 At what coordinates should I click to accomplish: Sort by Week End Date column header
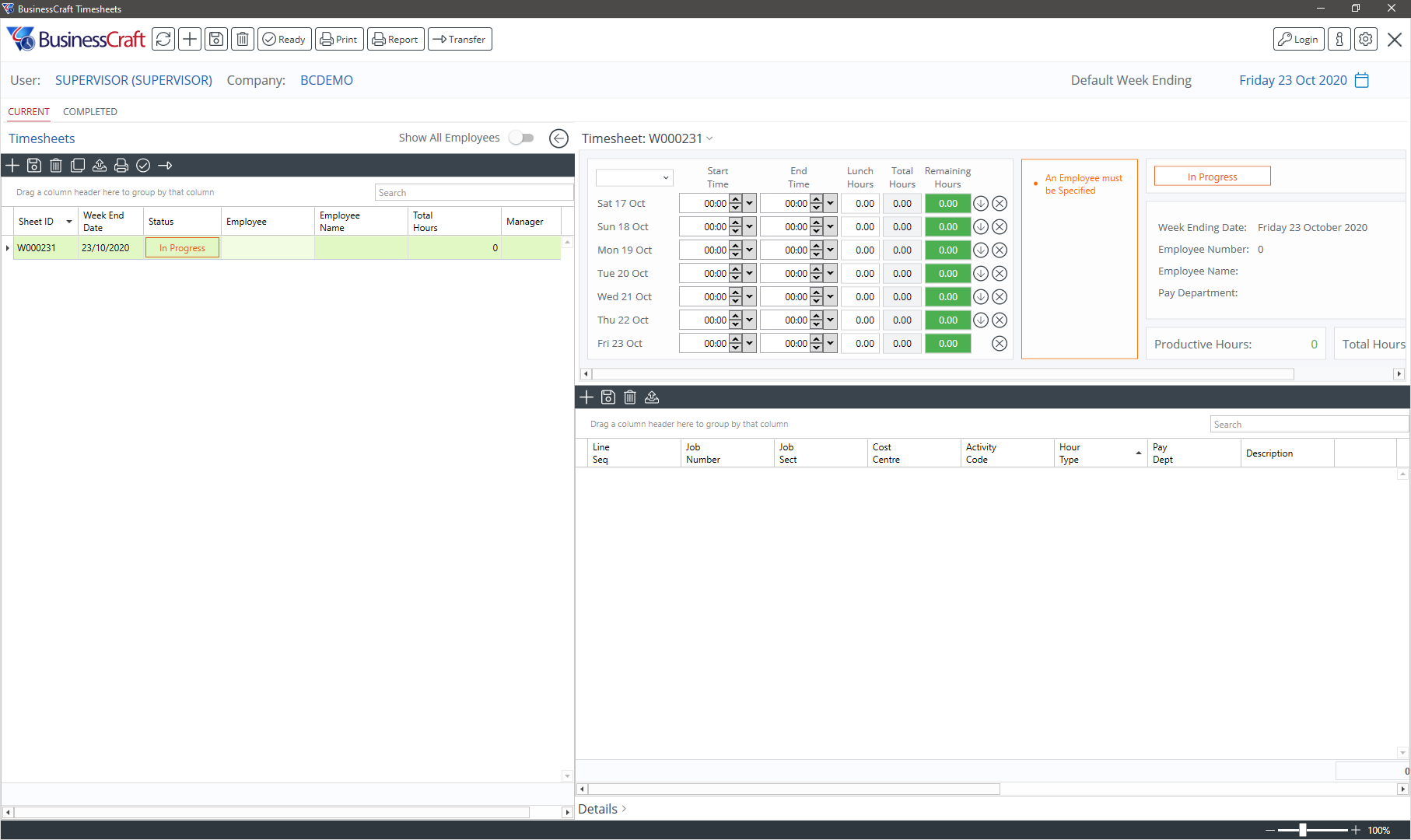[x=110, y=222]
